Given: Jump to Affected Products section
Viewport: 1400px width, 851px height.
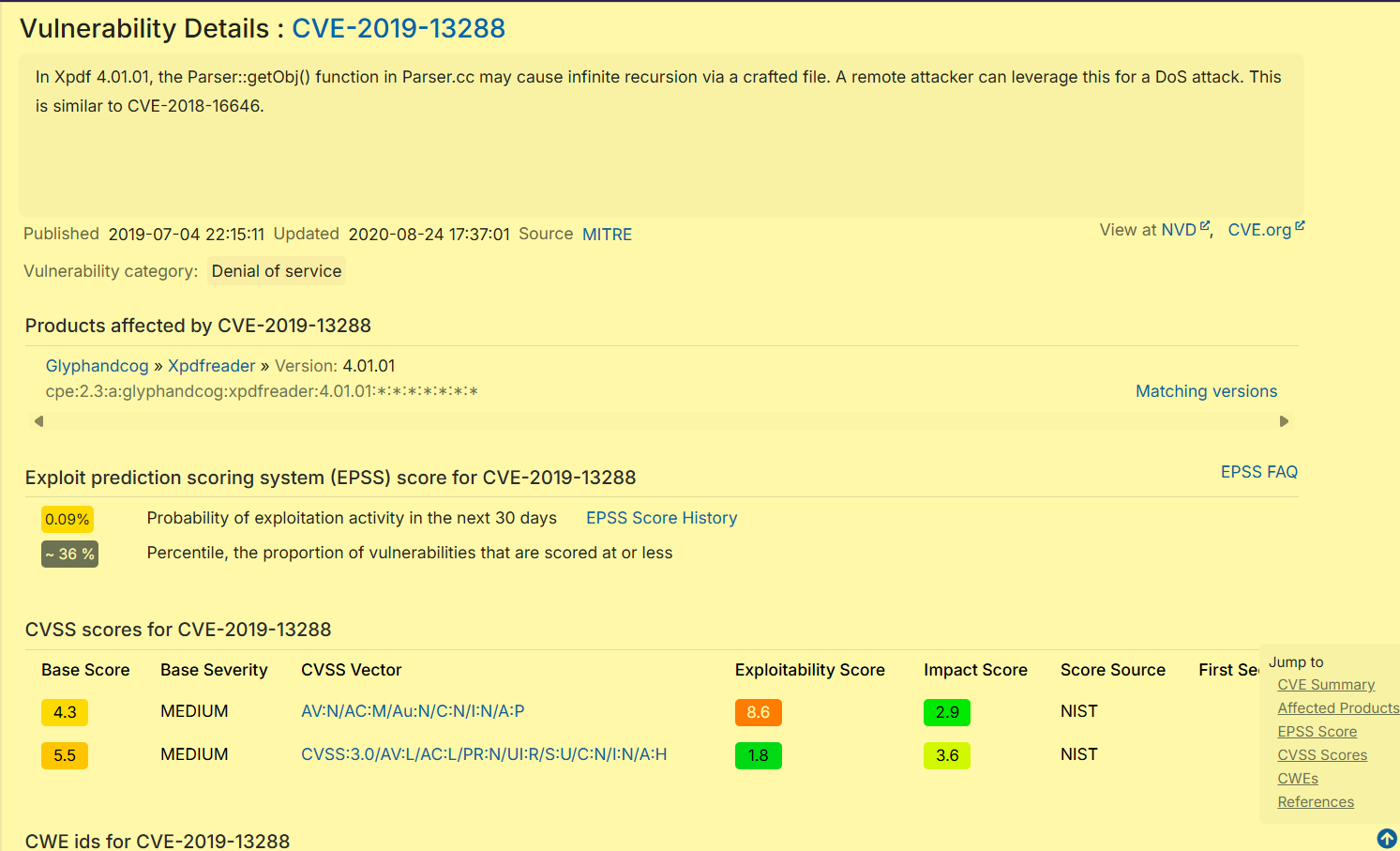Looking at the screenshot, I should tap(1337, 708).
